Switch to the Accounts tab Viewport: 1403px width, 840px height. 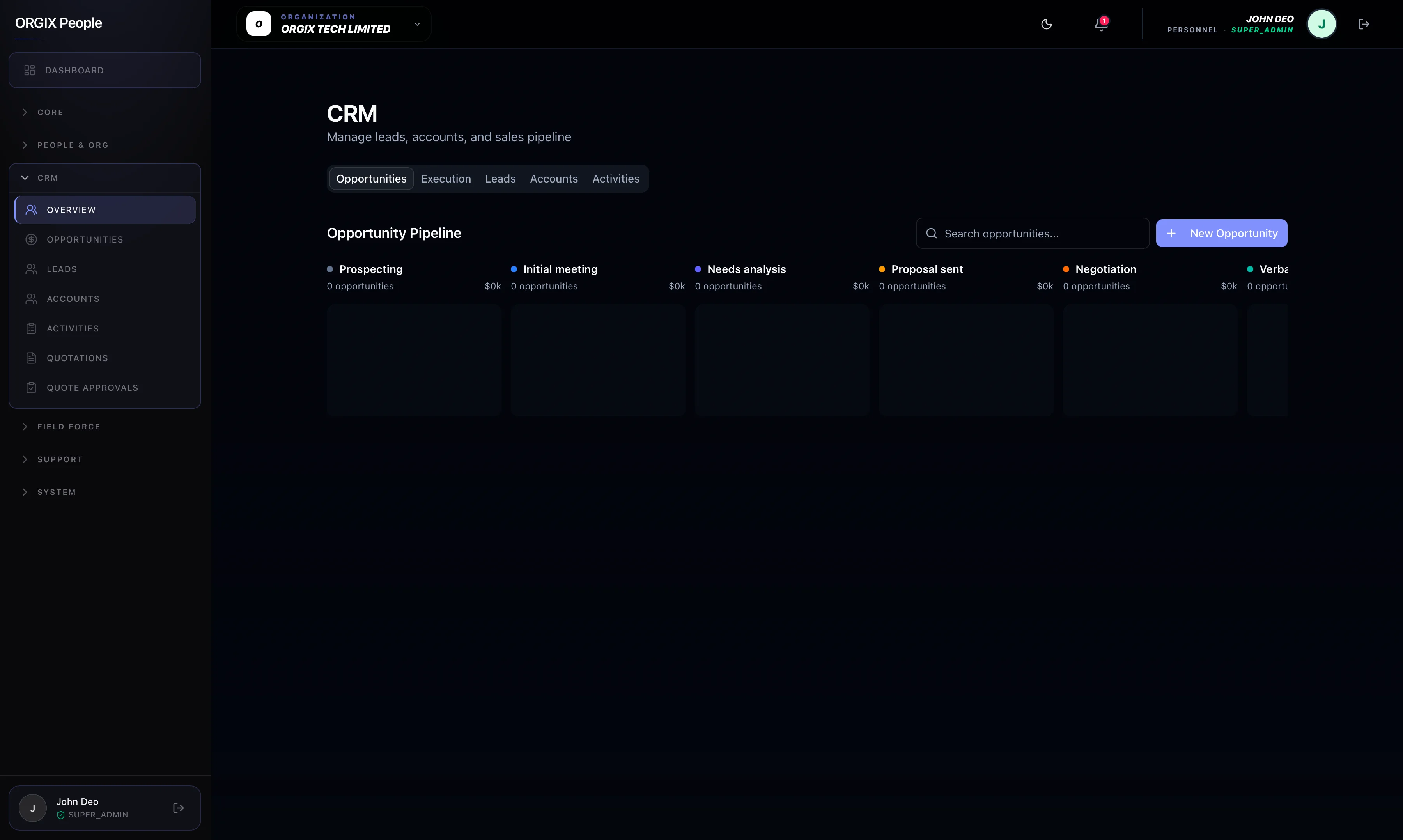point(554,179)
